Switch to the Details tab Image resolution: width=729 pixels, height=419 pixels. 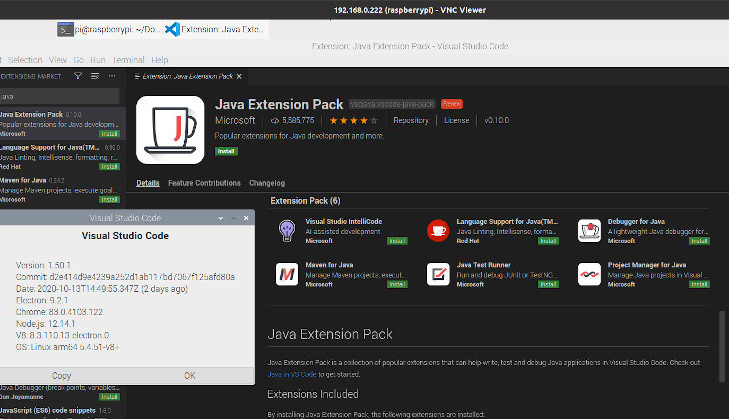[148, 183]
